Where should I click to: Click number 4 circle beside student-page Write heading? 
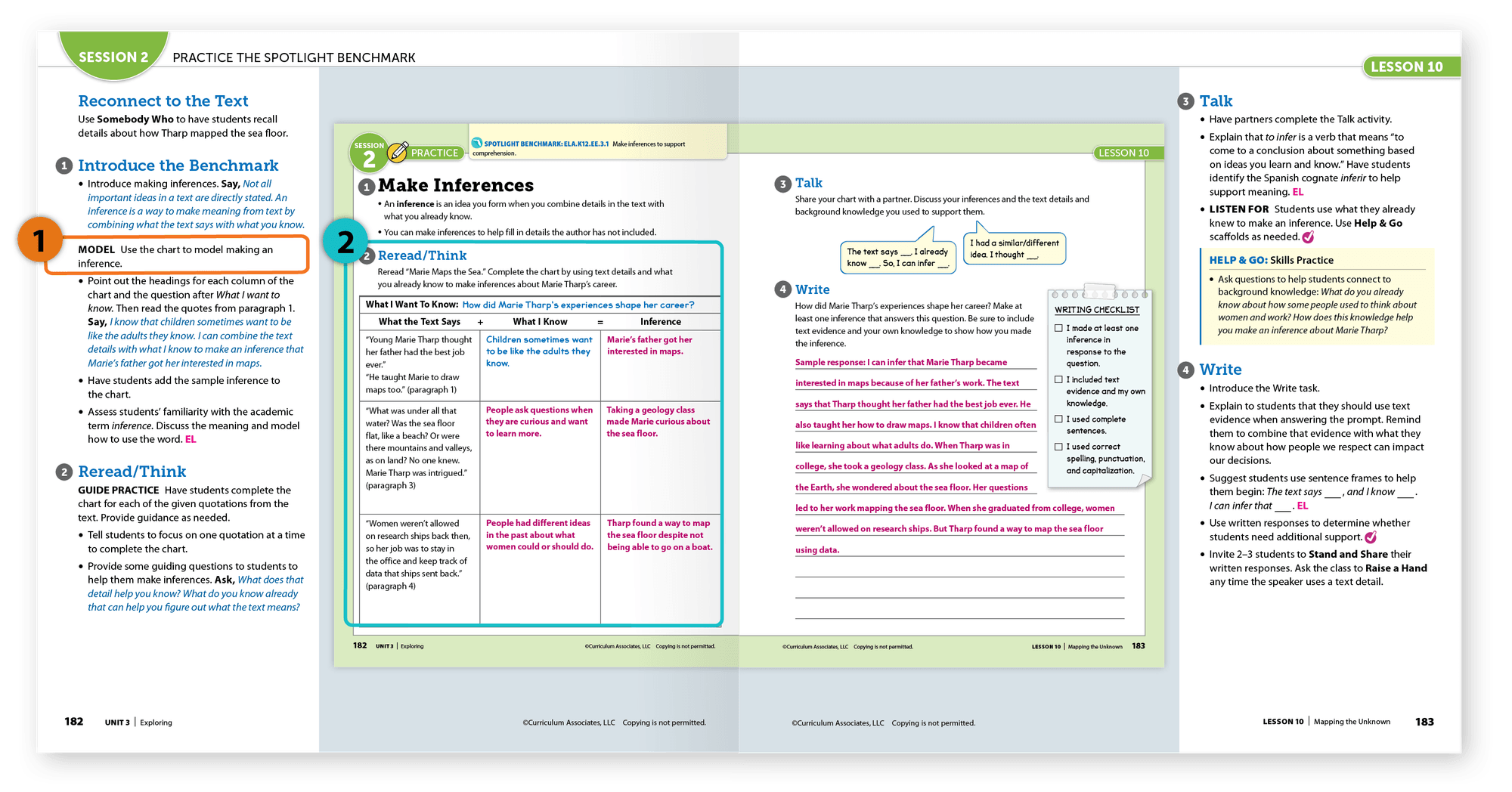tap(782, 289)
